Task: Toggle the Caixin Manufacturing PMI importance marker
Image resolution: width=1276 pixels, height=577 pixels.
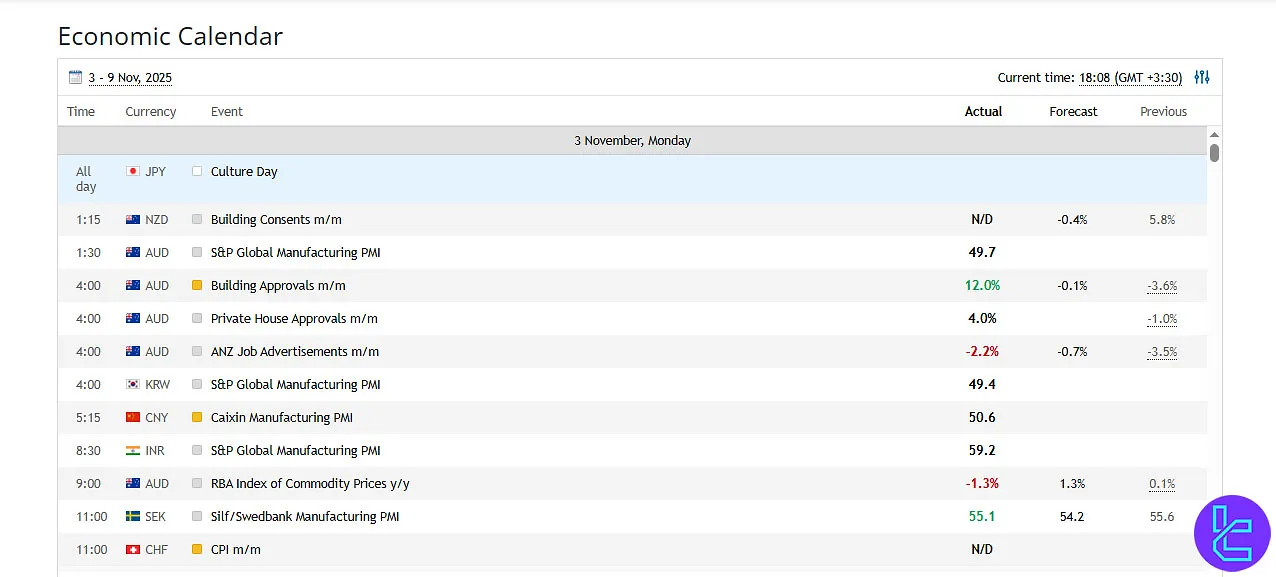Action: click(x=197, y=418)
